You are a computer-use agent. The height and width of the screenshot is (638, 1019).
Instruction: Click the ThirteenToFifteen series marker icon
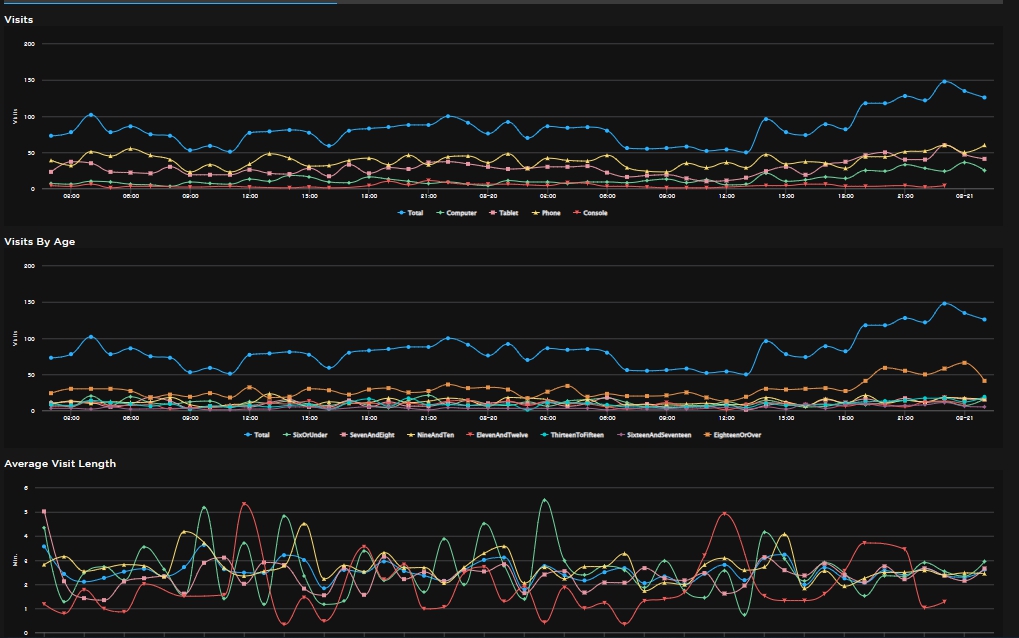pos(545,435)
